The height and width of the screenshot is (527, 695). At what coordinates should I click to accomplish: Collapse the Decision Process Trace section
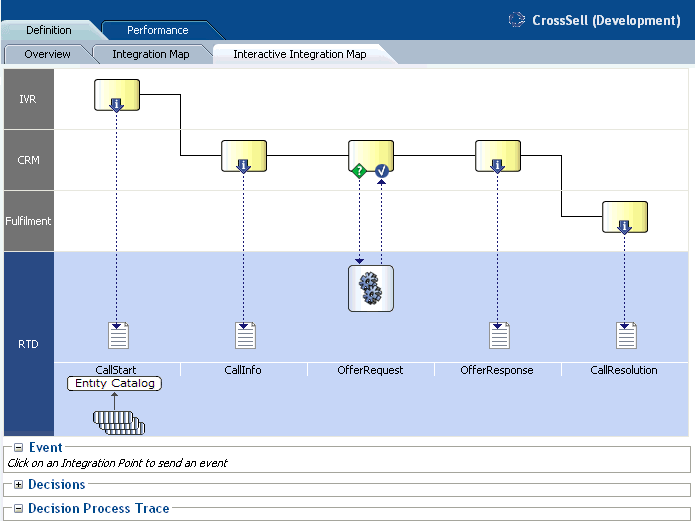(18, 508)
